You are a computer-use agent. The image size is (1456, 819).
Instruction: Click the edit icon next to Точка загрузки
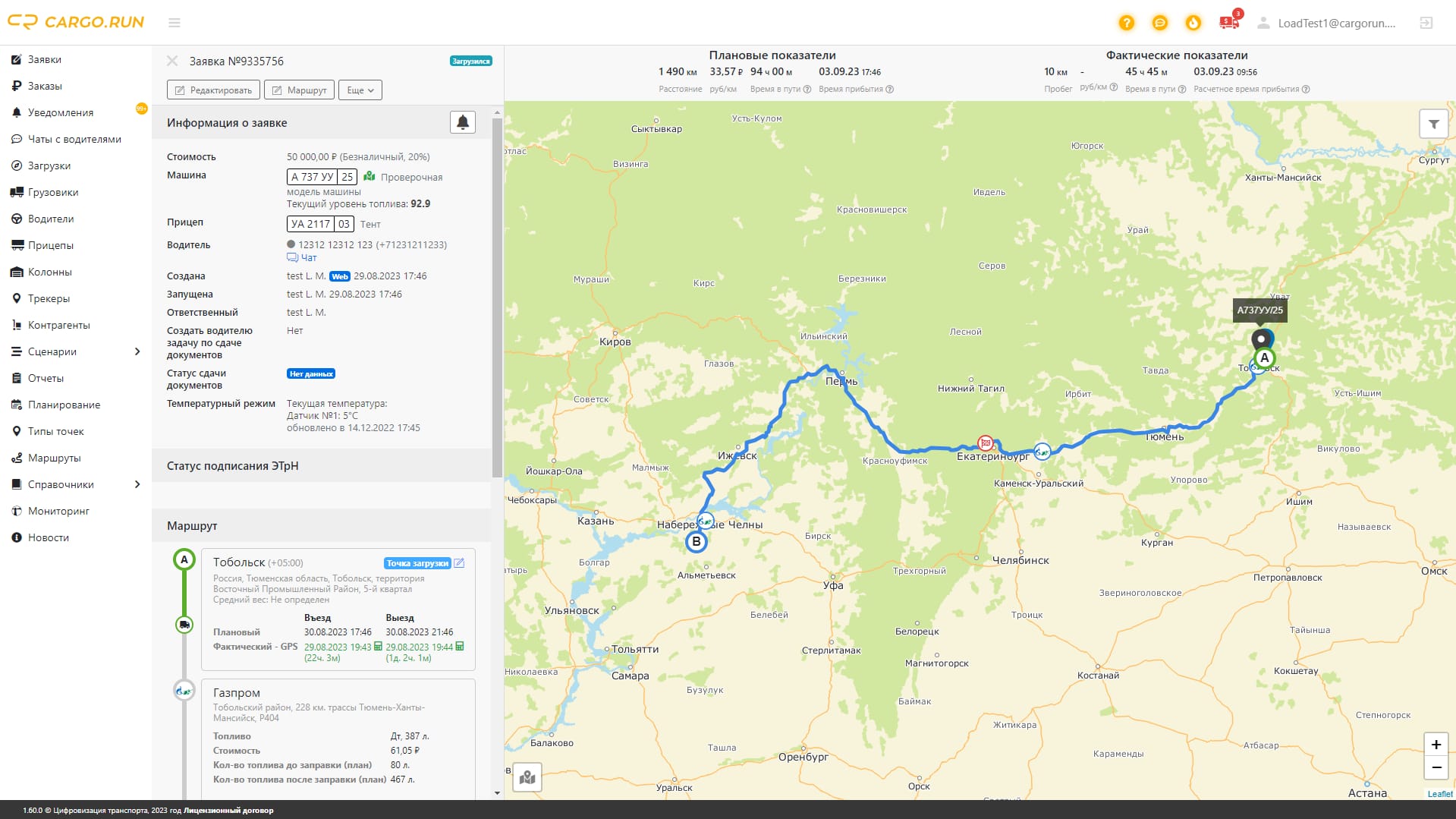[459, 562]
